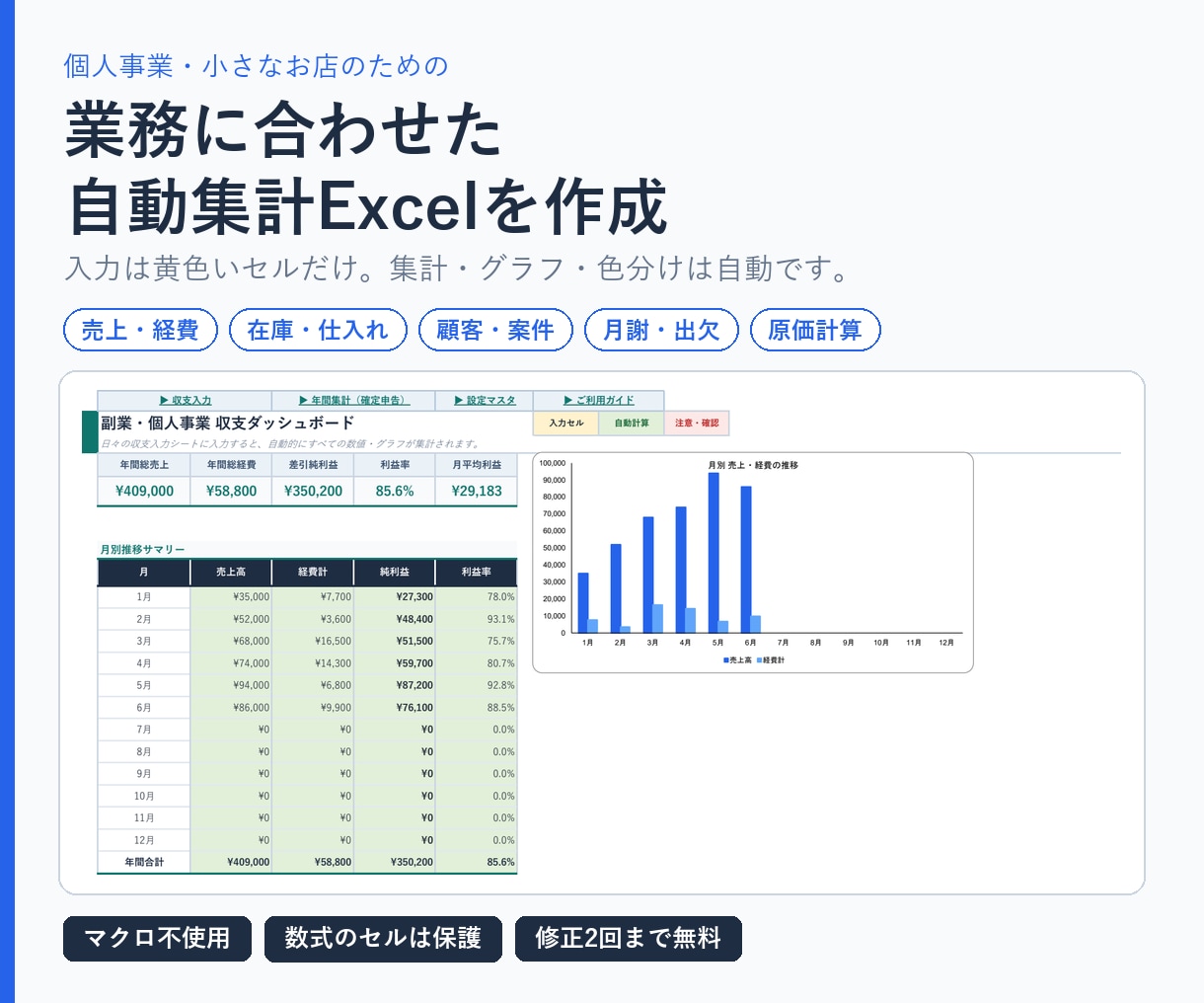Image resolution: width=1204 pixels, height=1003 pixels.
Task: Open the ご利用ガイド link
Action: (599, 400)
